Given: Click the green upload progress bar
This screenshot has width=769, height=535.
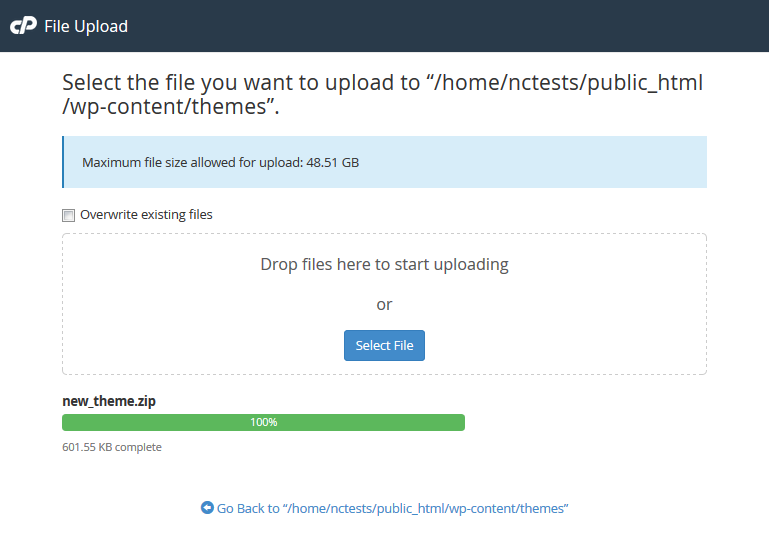Looking at the screenshot, I should [x=150, y=422].
